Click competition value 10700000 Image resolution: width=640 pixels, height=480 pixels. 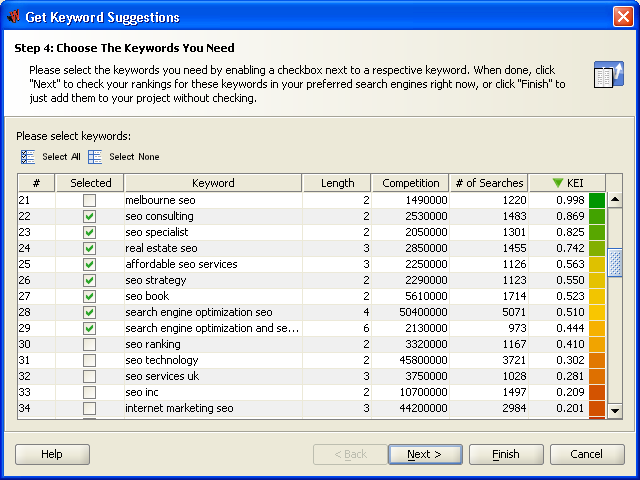tap(423, 392)
